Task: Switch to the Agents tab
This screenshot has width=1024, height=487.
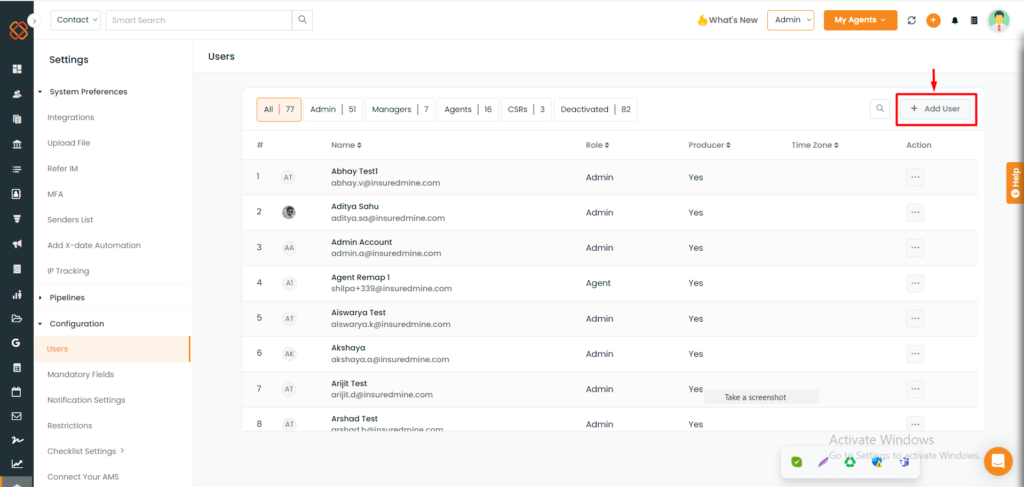Action: tap(468, 110)
